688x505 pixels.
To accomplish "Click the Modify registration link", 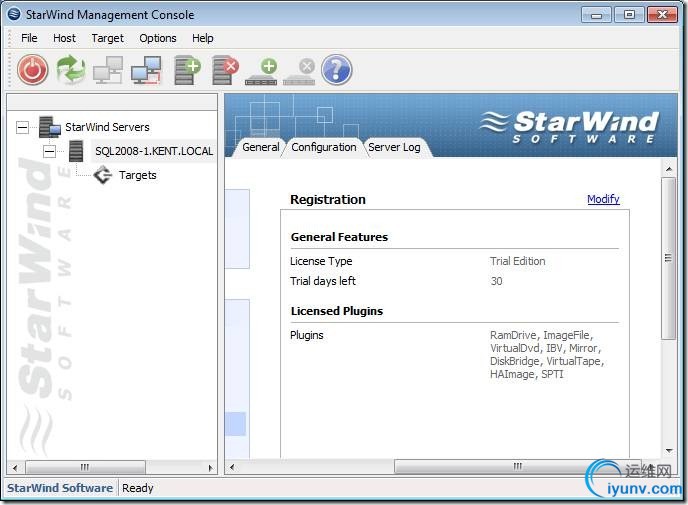I will click(603, 199).
